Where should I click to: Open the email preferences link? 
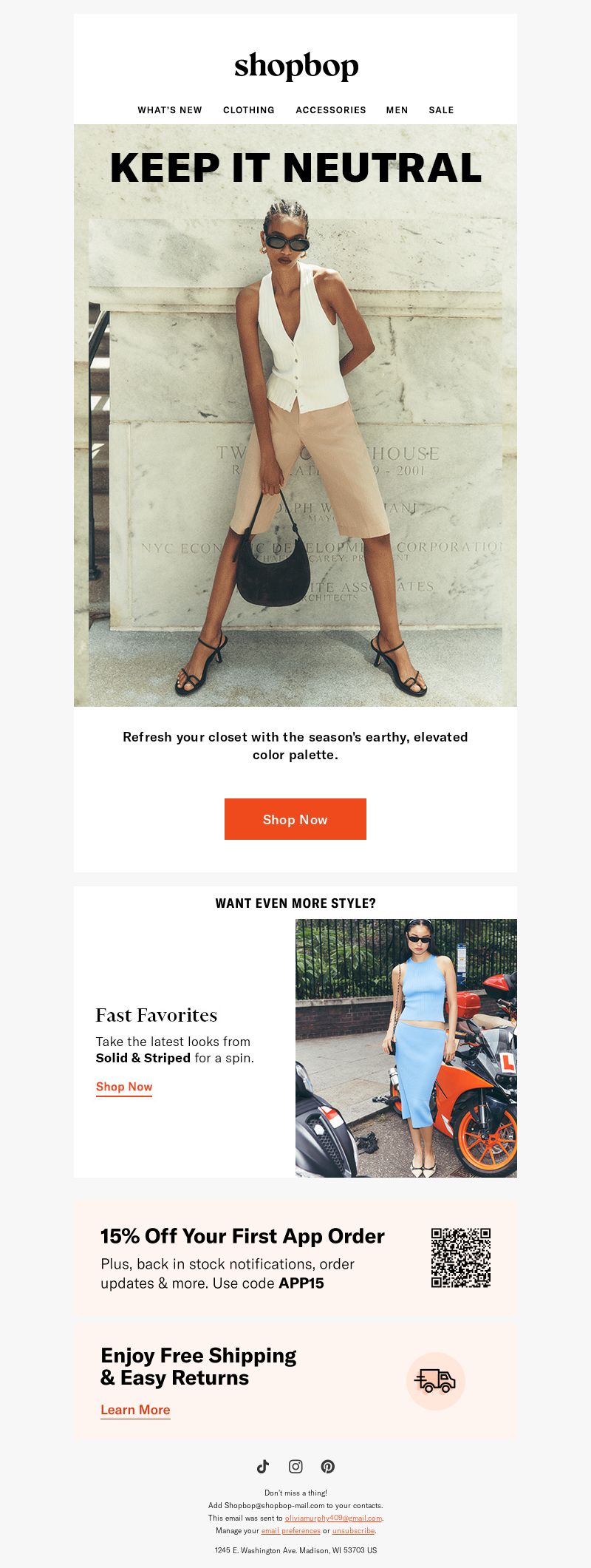click(x=290, y=1530)
